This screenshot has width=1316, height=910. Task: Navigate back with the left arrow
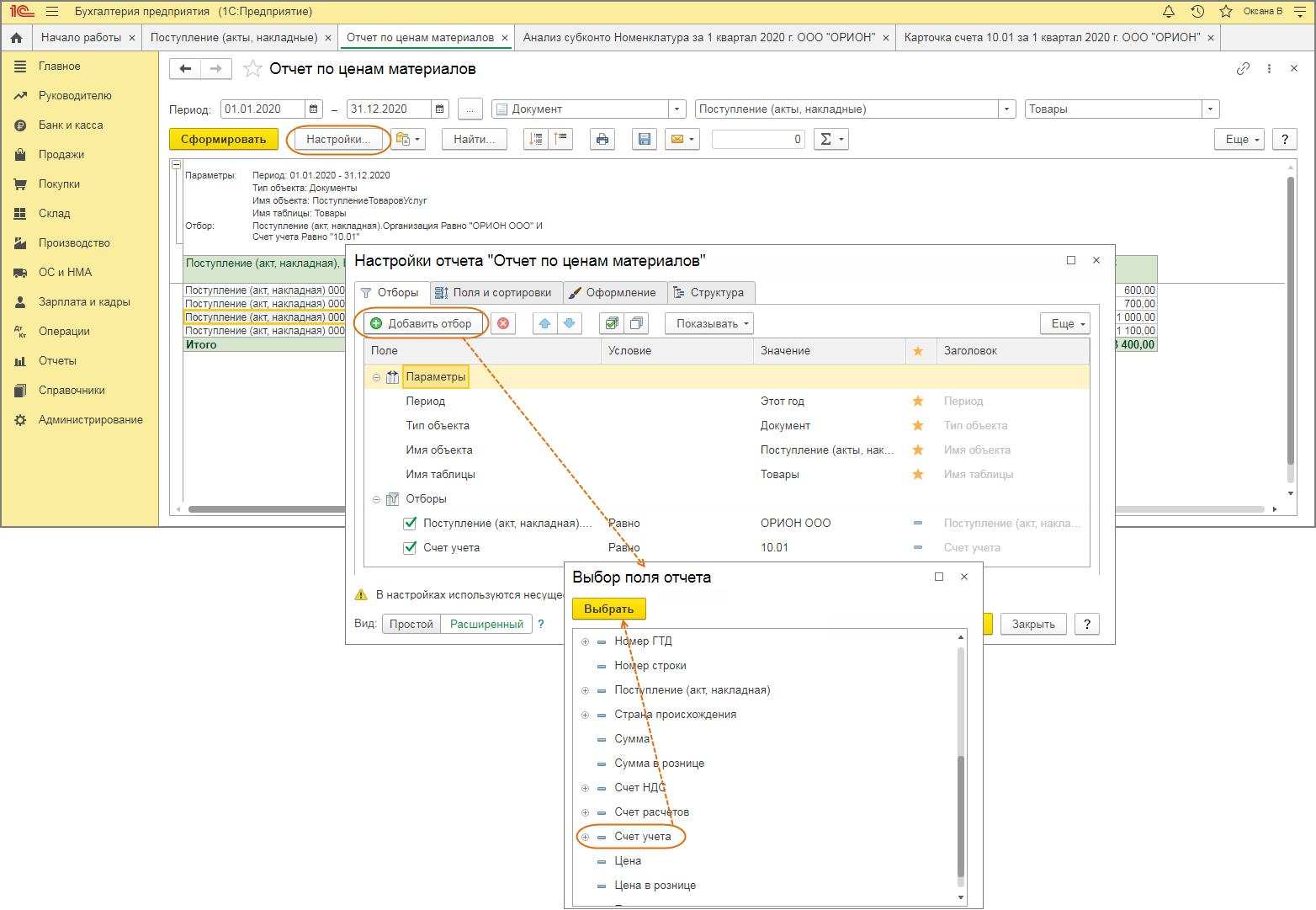coord(185,69)
